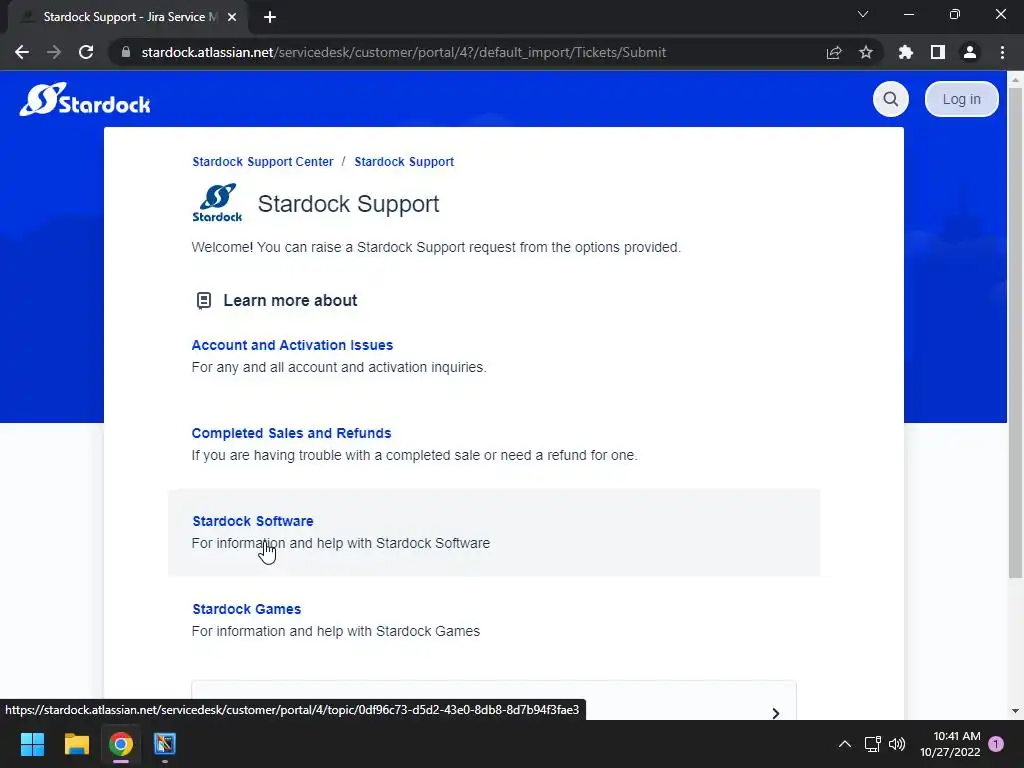Open File Explorer from the taskbar
Viewport: 1024px width, 768px height.
(76, 744)
